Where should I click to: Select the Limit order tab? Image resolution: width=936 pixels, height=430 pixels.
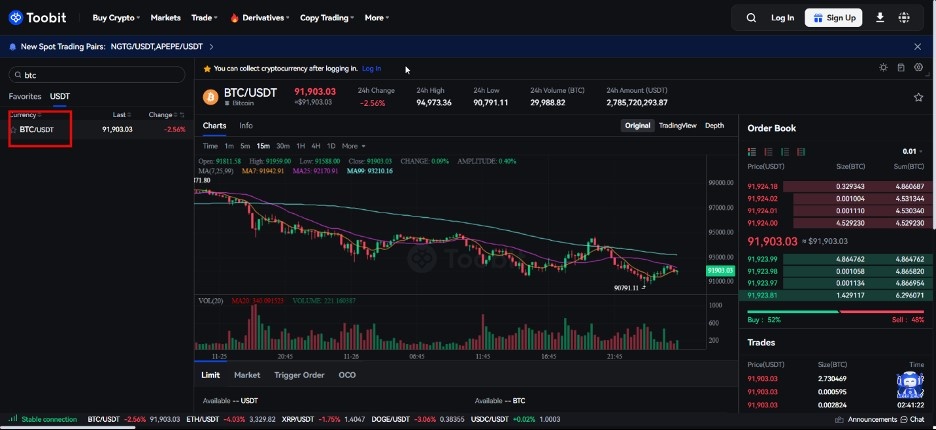(x=210, y=375)
